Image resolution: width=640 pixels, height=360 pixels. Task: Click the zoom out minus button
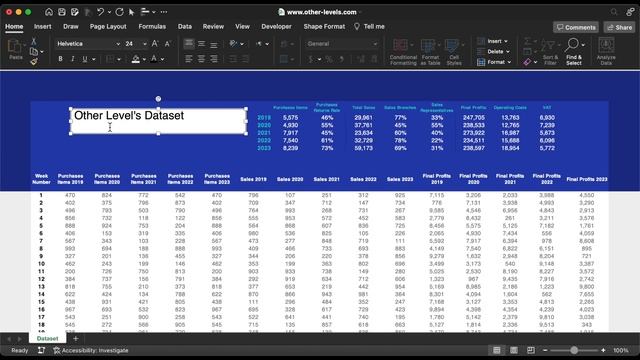click(545, 350)
